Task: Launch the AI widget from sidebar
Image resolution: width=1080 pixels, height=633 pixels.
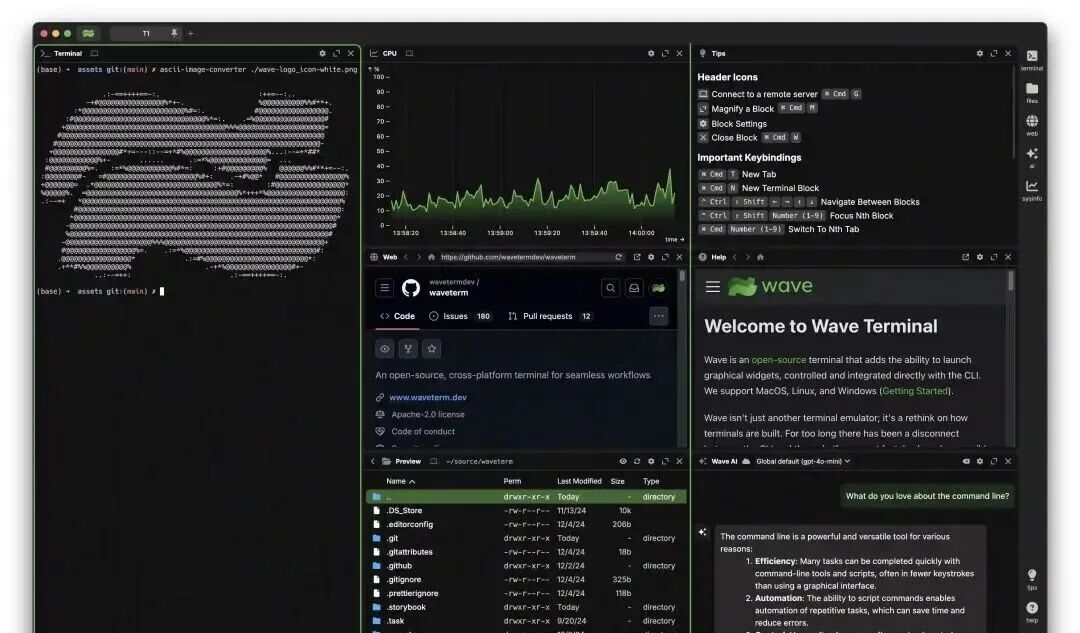Action: coord(1032,156)
